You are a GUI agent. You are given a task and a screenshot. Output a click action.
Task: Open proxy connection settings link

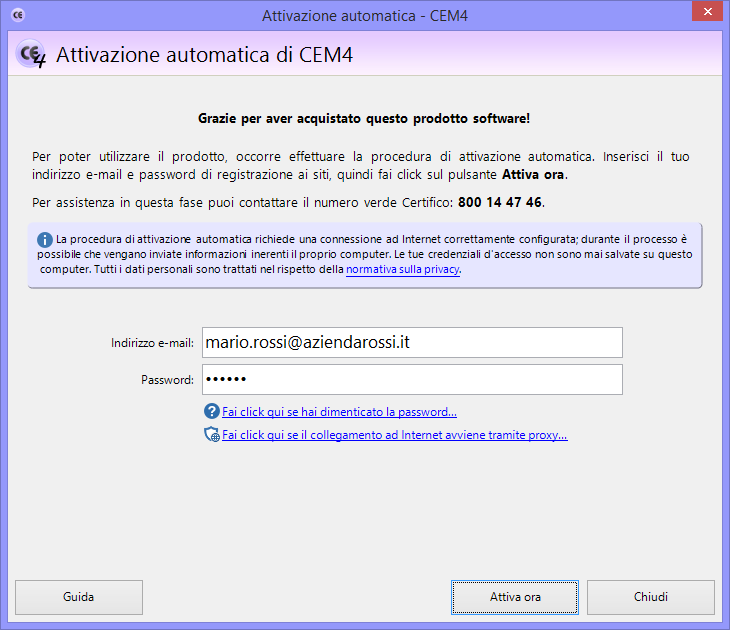(395, 435)
